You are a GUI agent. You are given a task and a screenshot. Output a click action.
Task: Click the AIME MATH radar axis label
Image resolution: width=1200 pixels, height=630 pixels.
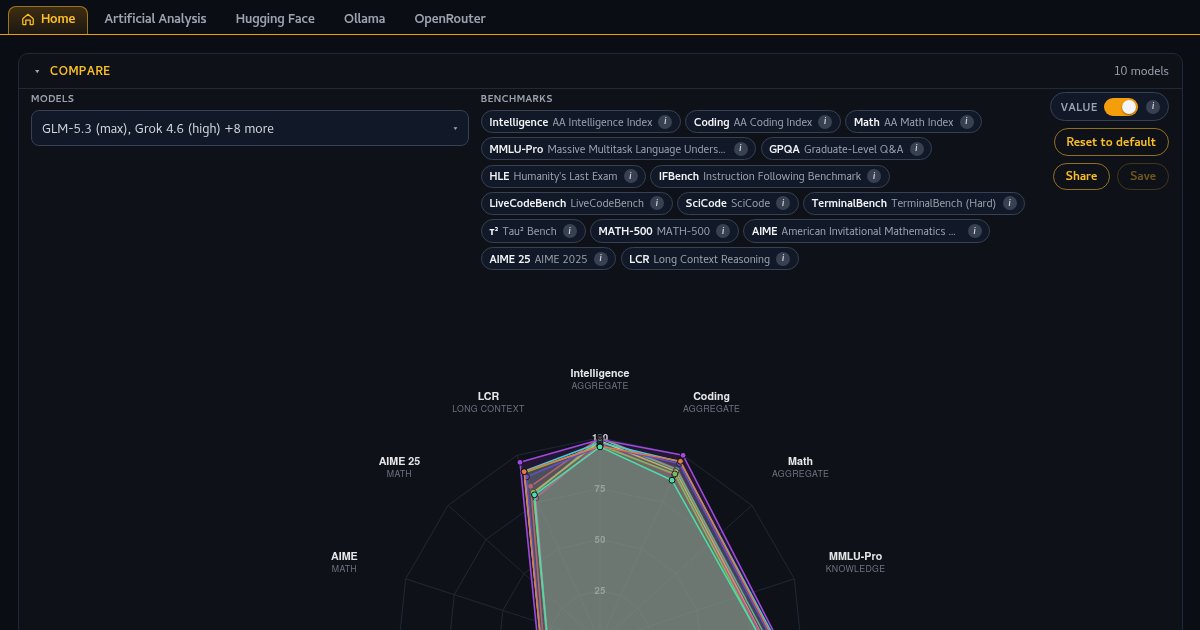(x=344, y=562)
